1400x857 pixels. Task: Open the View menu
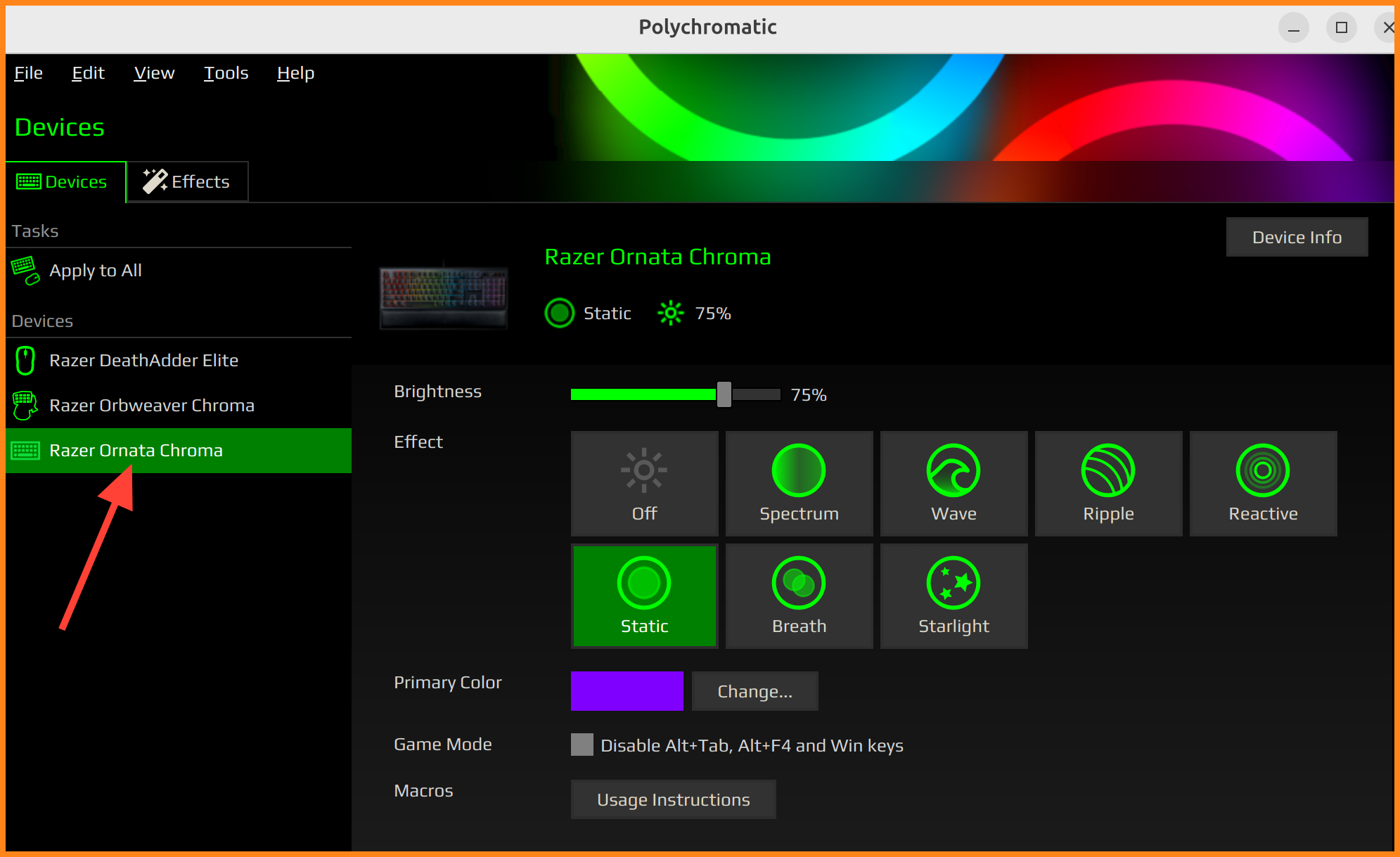(154, 73)
